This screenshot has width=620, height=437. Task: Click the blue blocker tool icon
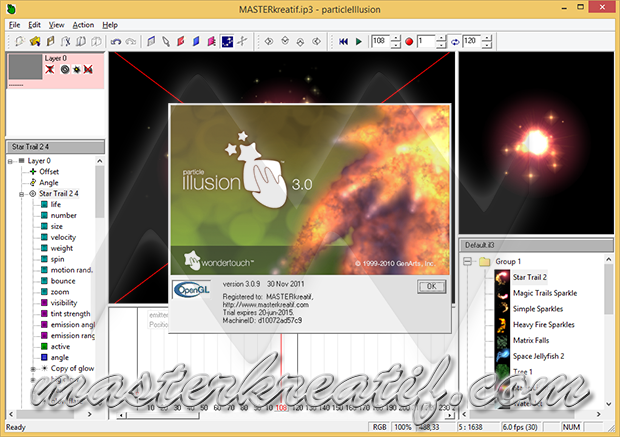pyautogui.click(x=196, y=41)
